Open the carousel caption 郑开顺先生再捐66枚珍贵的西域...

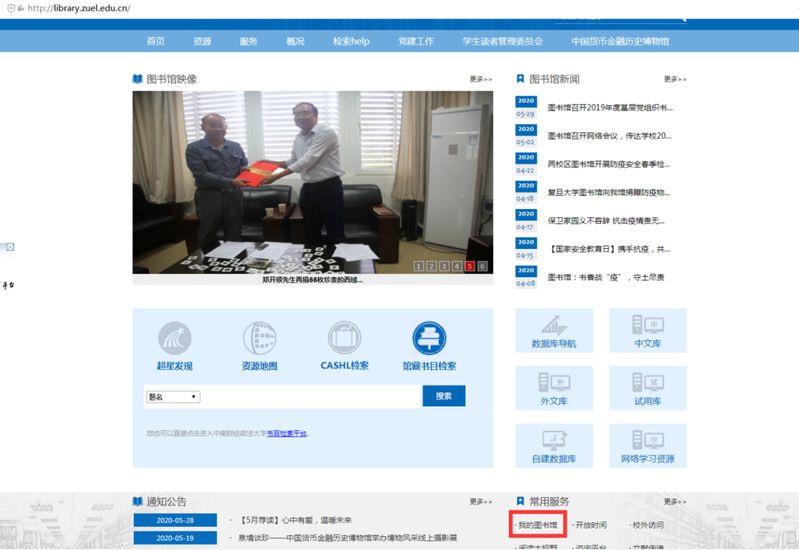(x=312, y=279)
